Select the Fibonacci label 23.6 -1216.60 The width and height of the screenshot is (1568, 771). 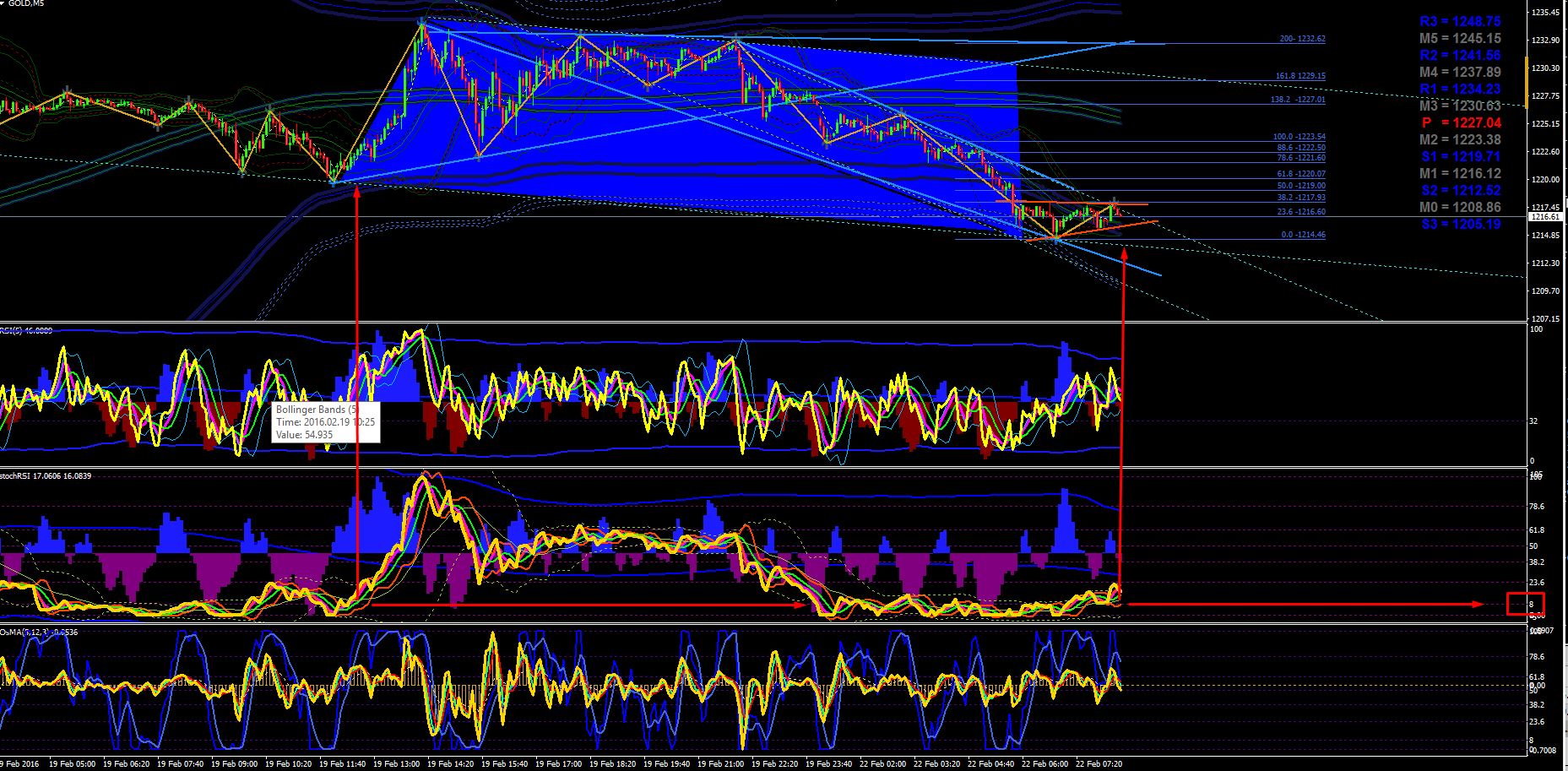[x=1300, y=212]
